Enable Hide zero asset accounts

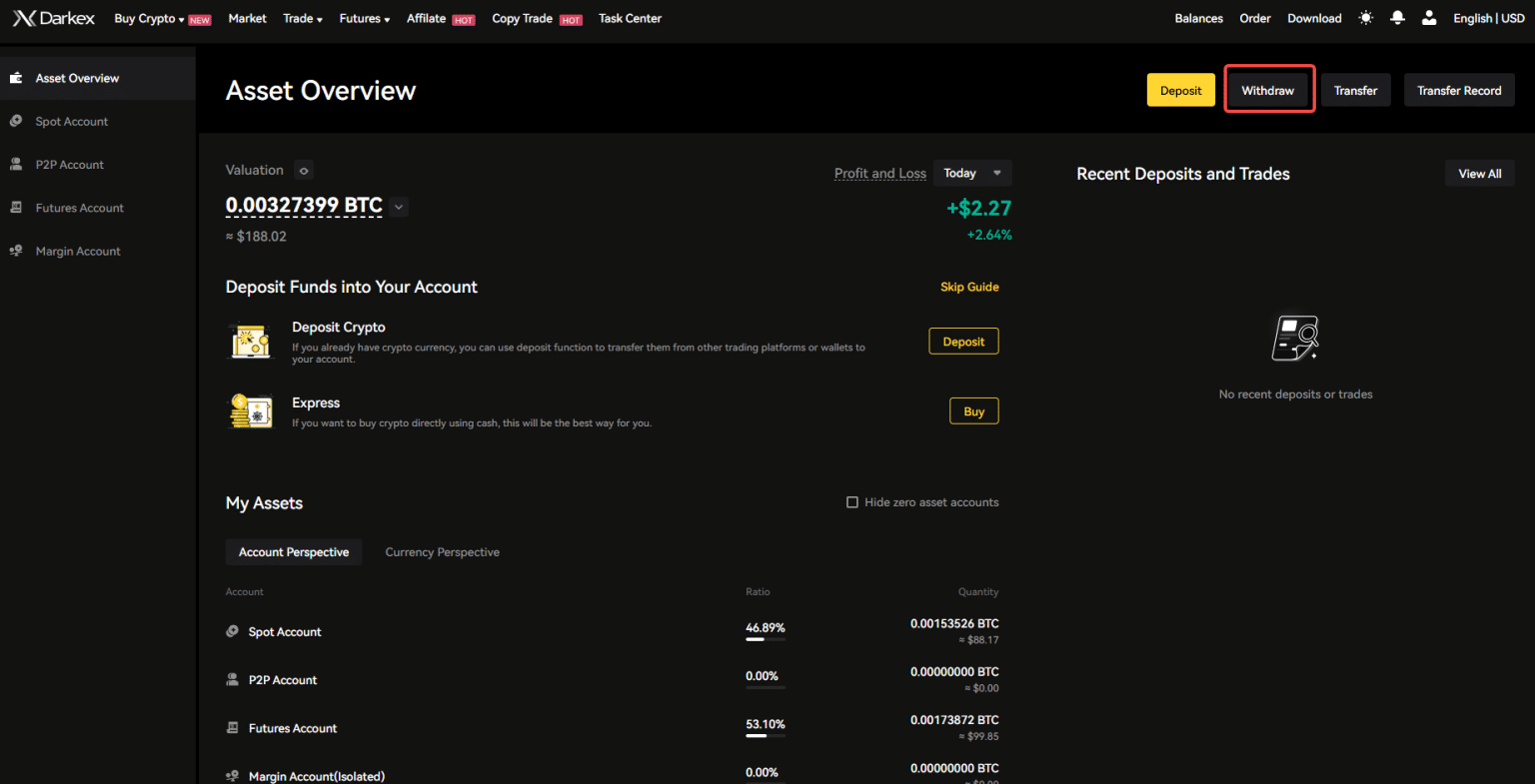tap(851, 501)
